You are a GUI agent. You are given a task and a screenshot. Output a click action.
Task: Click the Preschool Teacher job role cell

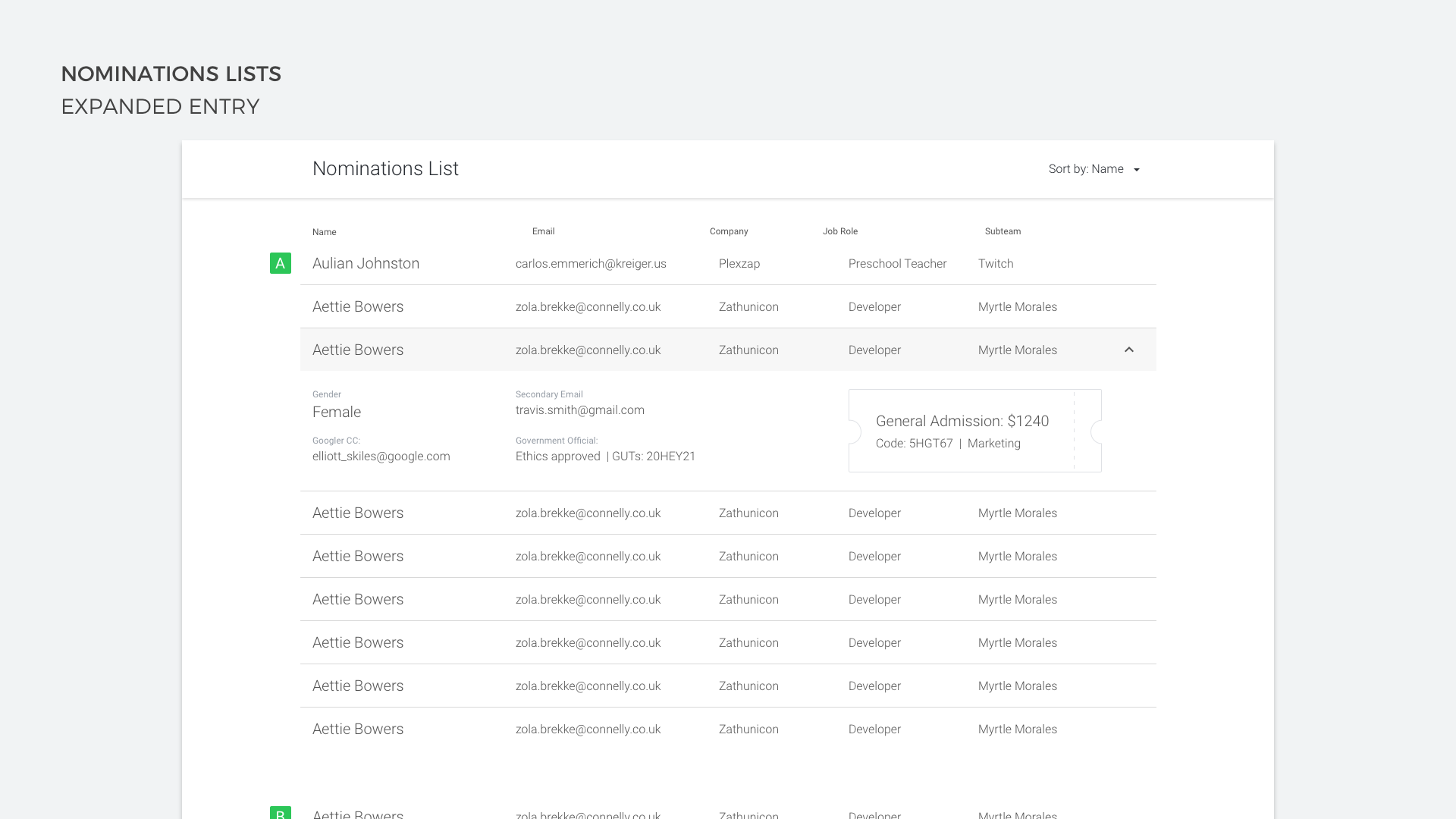coord(897,264)
